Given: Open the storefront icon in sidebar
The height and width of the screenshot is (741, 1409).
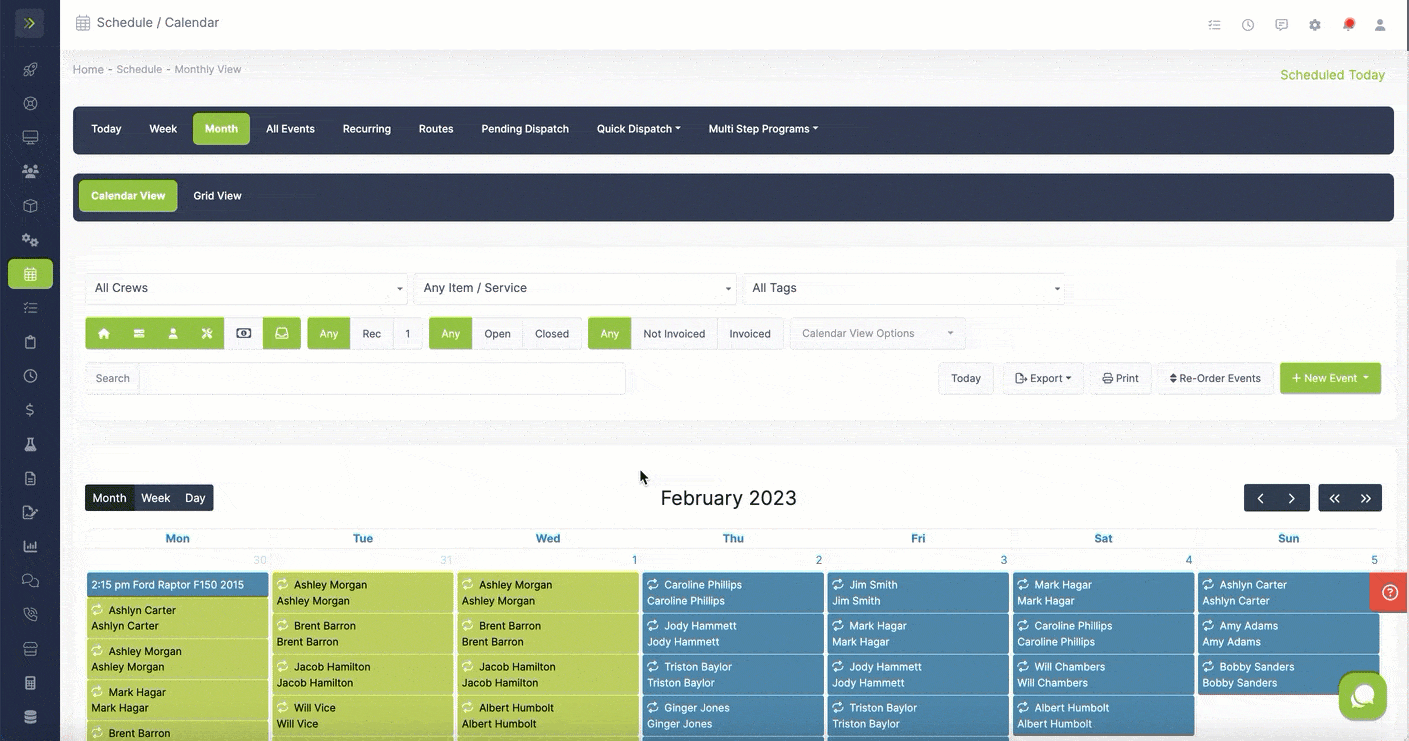Looking at the screenshot, I should pyautogui.click(x=30, y=649).
